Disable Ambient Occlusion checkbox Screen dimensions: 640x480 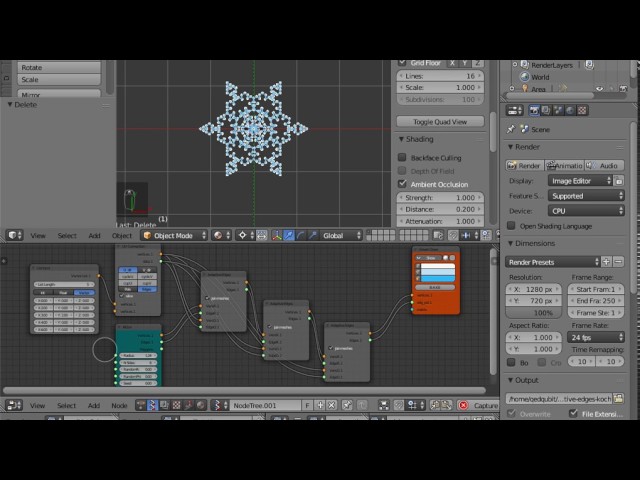(x=402, y=184)
